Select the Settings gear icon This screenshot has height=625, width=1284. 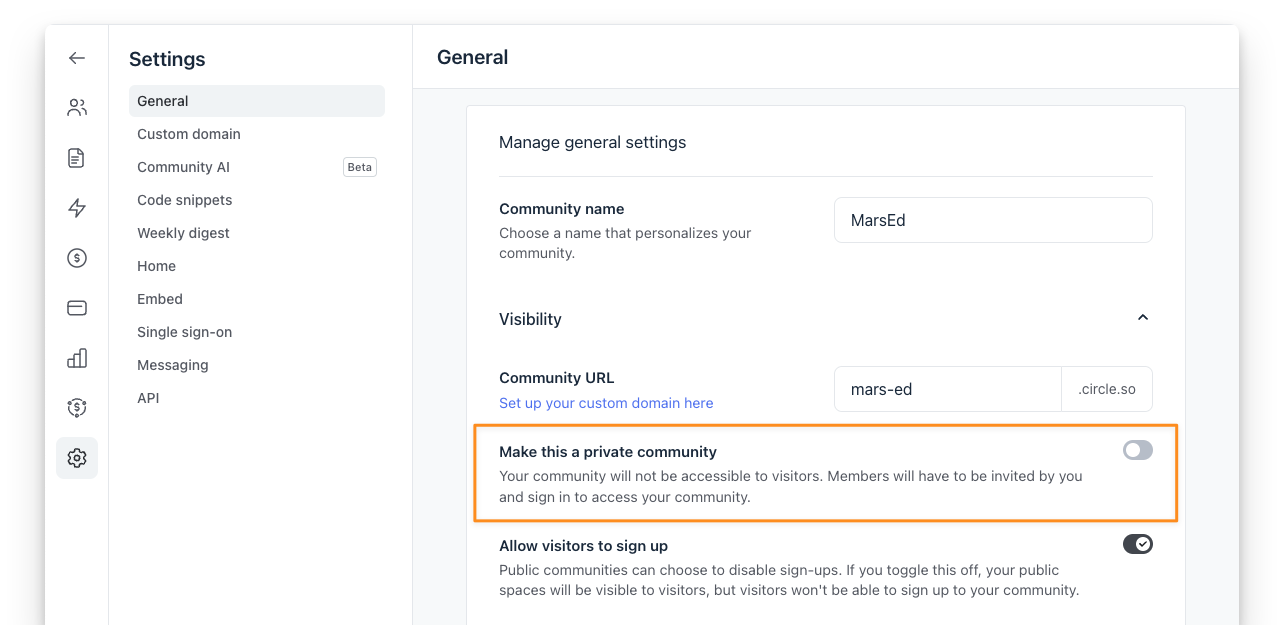tap(76, 457)
